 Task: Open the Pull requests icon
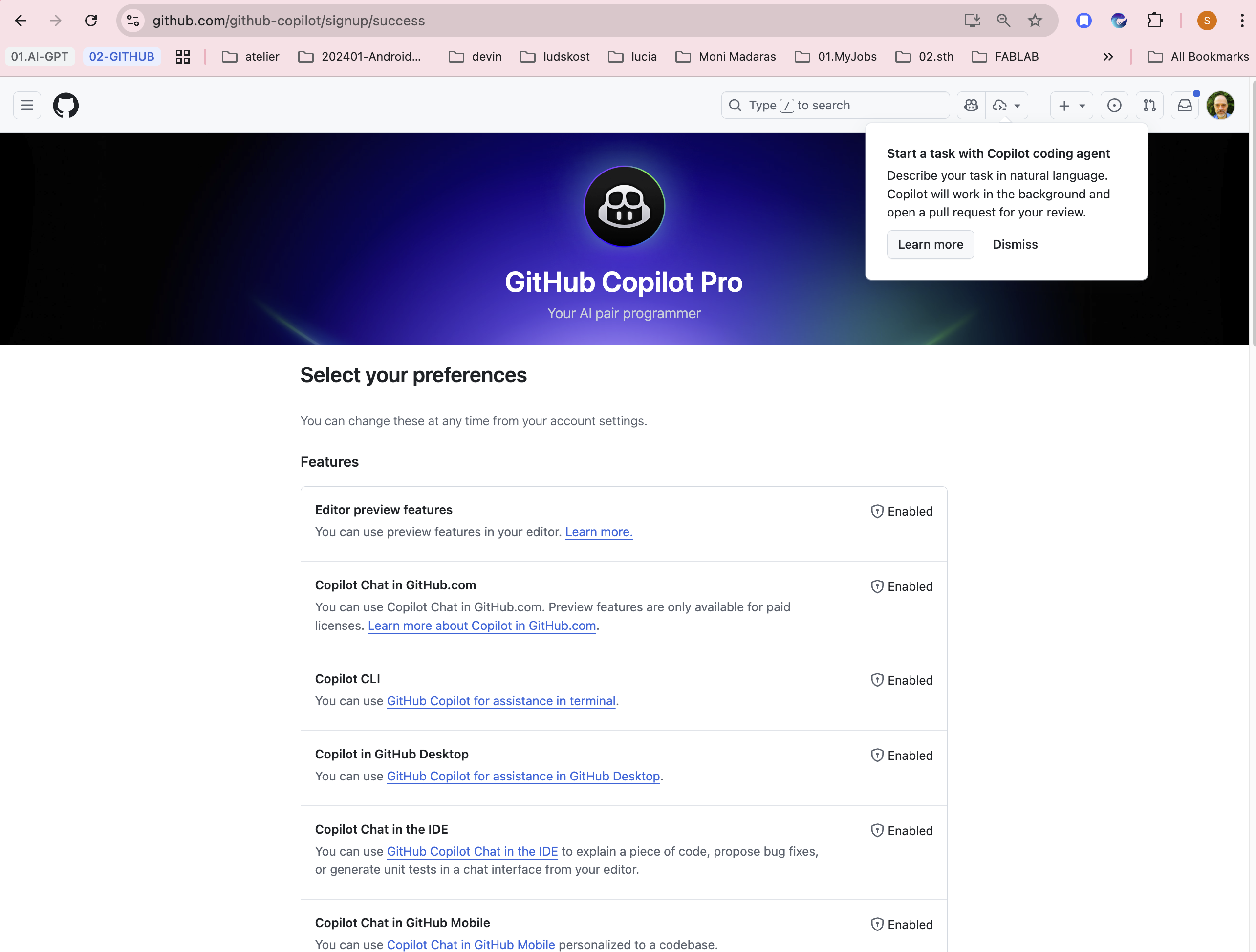coord(1149,106)
